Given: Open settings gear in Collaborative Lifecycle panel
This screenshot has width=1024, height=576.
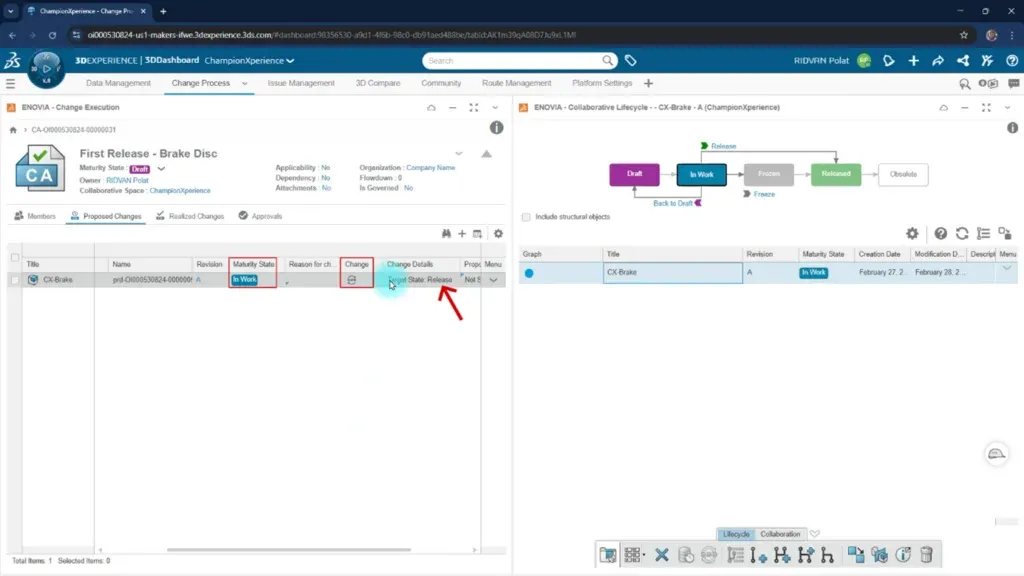Looking at the screenshot, I should (912, 233).
